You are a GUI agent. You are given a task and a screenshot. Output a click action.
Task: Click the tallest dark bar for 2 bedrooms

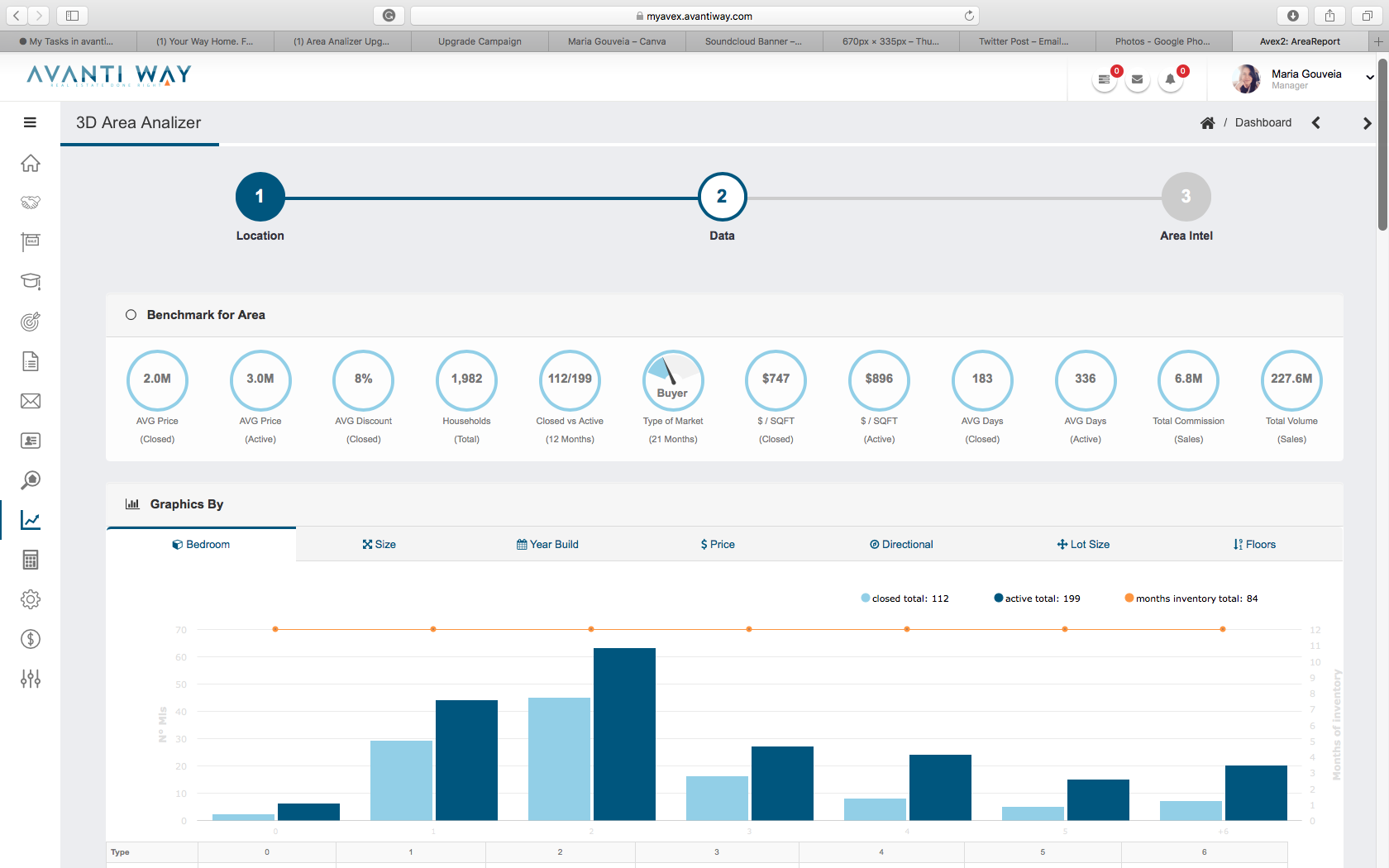pyautogui.click(x=624, y=734)
